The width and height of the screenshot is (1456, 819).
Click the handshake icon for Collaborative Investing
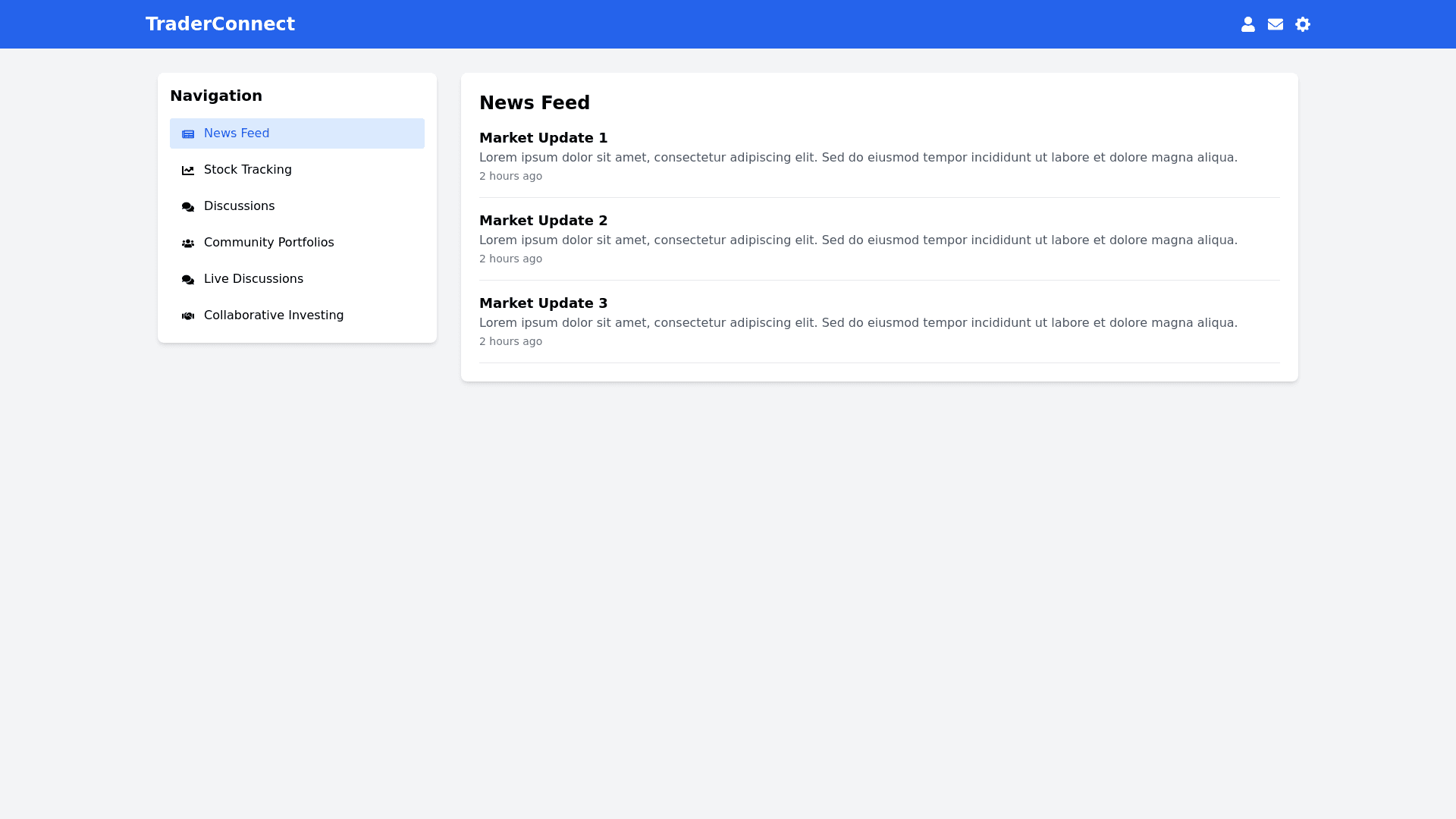pyautogui.click(x=188, y=316)
